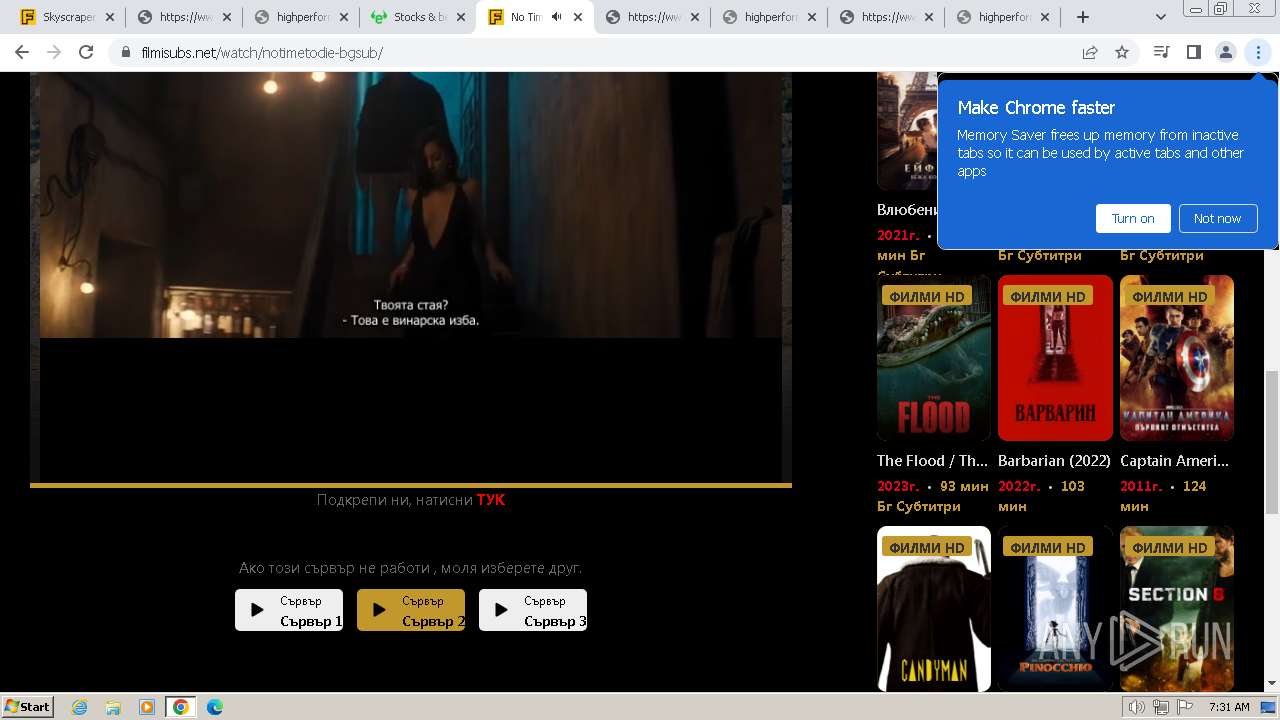This screenshot has height=720, width=1280.
Task: Open the media controls icon in toolbar
Action: (1162, 52)
